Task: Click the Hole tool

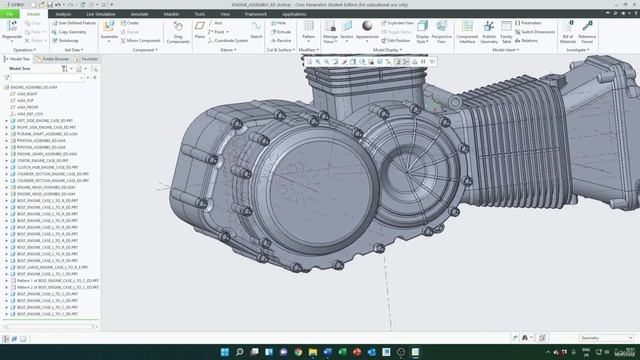Action: point(278,23)
